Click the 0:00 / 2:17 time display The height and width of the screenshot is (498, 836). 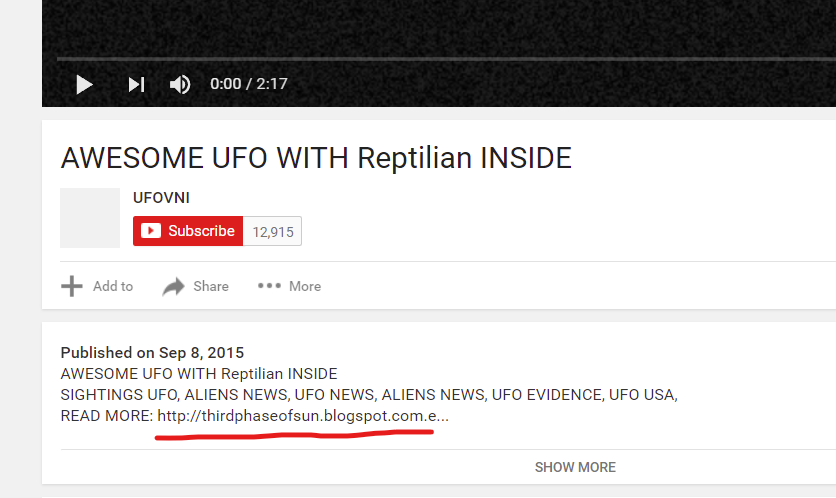(249, 84)
